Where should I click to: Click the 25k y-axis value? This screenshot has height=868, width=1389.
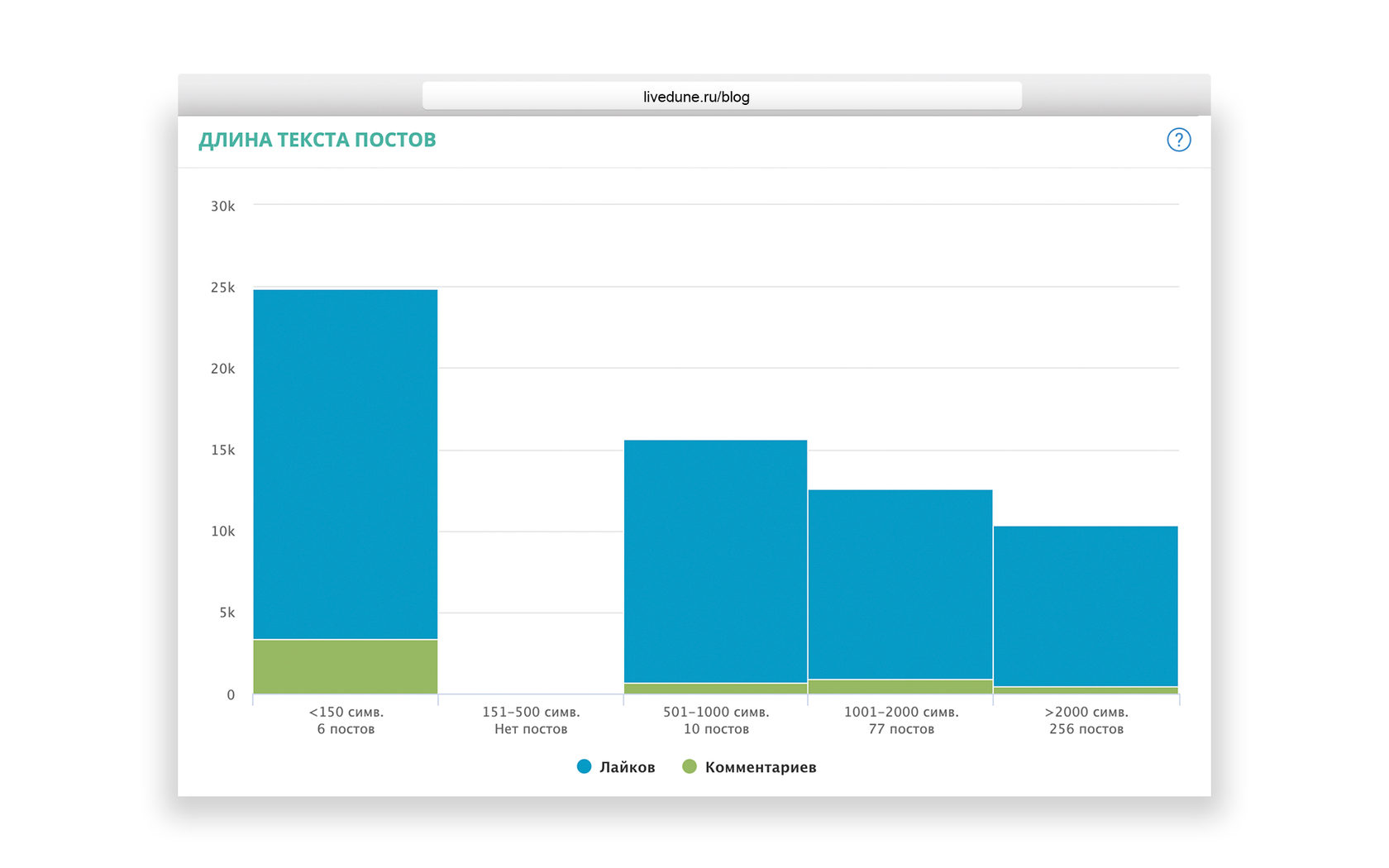pyautogui.click(x=222, y=288)
